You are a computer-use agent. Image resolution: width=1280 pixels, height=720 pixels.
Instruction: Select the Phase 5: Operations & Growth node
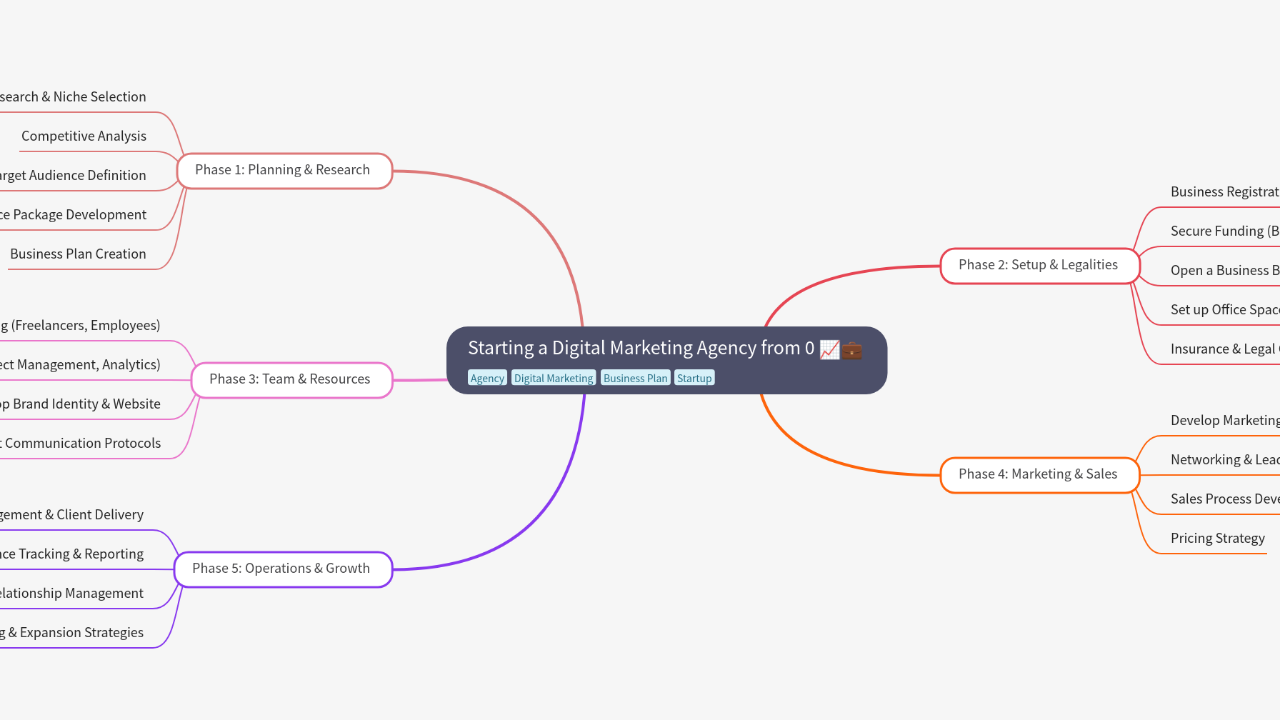pos(283,568)
